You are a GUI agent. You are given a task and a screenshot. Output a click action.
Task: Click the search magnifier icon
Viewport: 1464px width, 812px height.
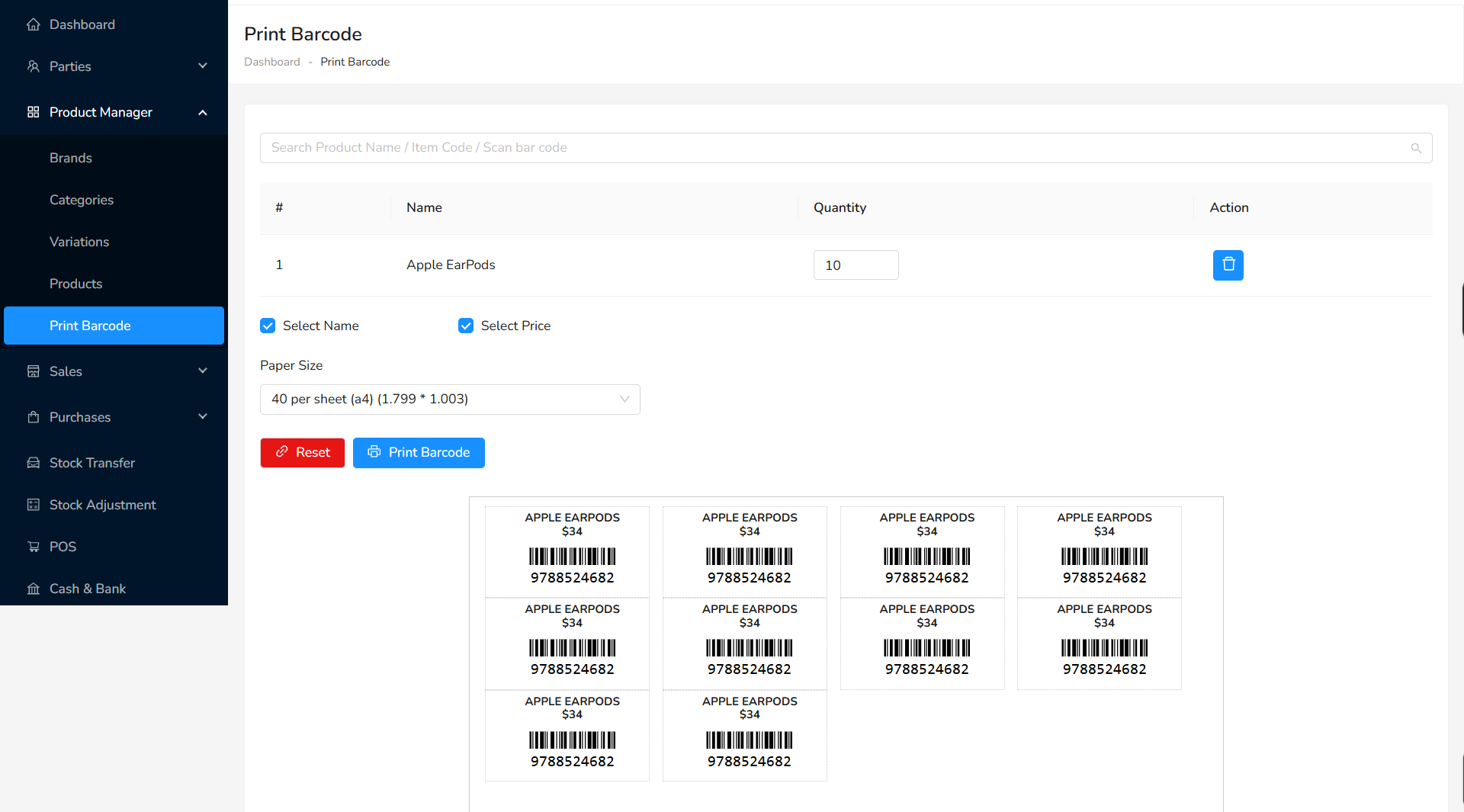(x=1416, y=148)
